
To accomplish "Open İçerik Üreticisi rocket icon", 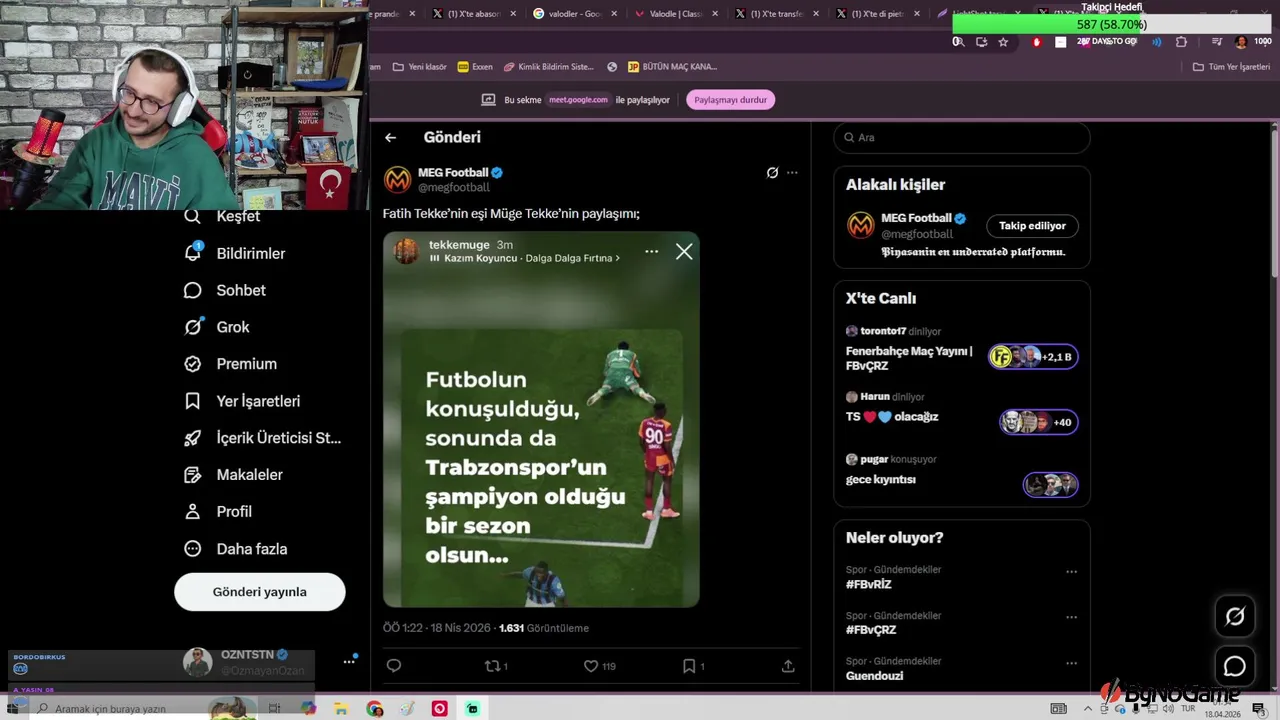I will point(193,438).
